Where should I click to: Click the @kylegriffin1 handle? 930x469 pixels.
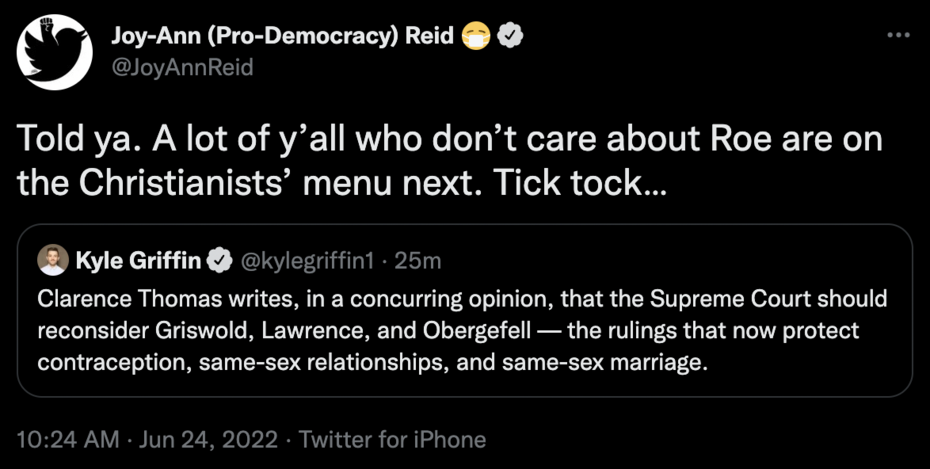click(x=308, y=261)
